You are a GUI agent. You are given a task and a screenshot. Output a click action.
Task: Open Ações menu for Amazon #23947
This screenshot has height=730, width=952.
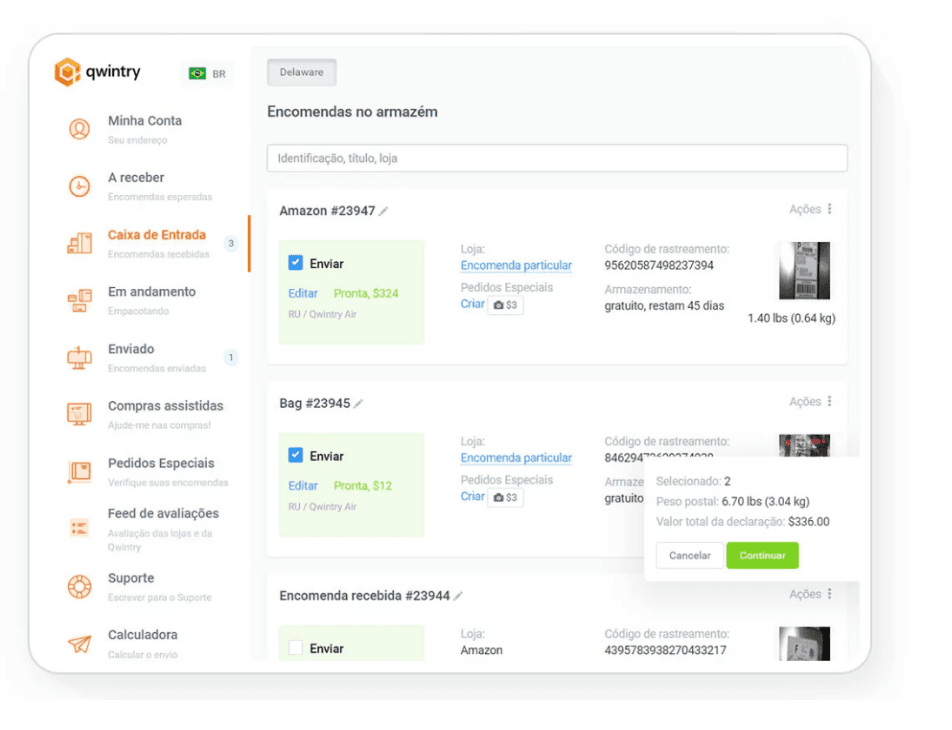click(x=811, y=209)
